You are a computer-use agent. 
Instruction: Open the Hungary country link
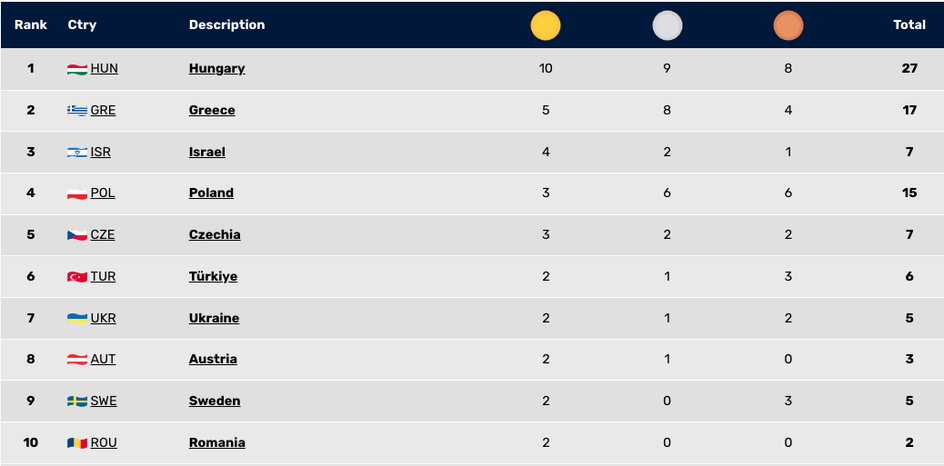click(217, 69)
